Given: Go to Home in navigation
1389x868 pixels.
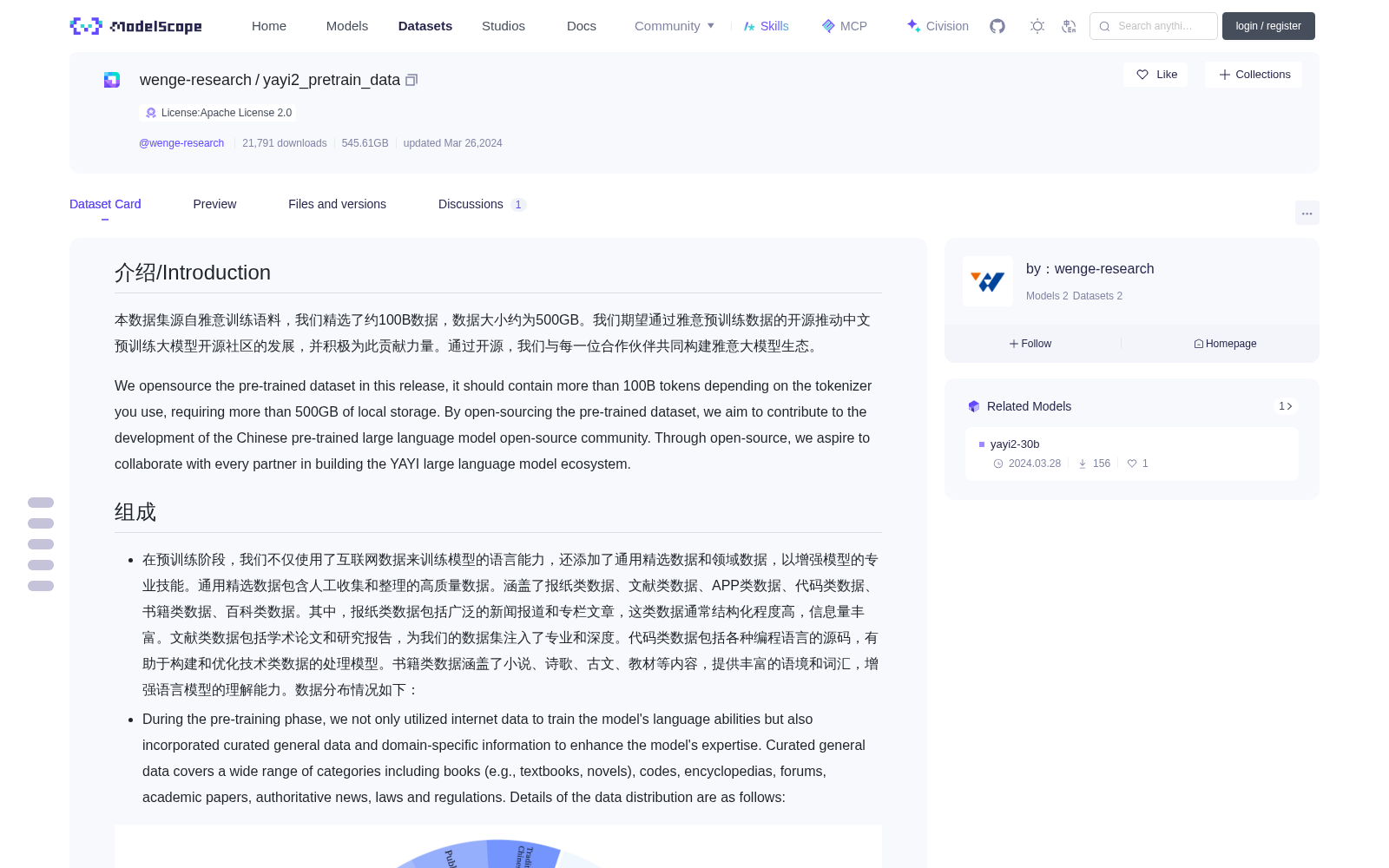Looking at the screenshot, I should pos(269,26).
